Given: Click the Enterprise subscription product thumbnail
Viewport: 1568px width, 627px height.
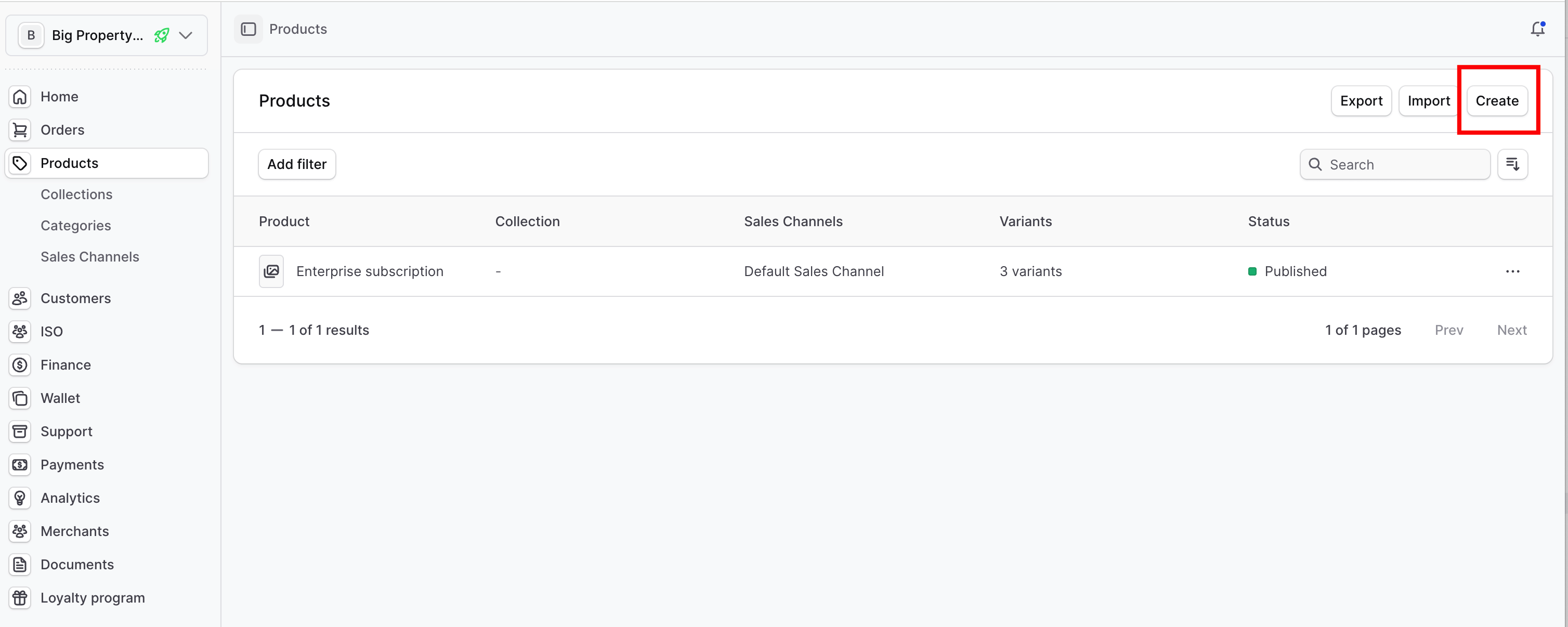Looking at the screenshot, I should pyautogui.click(x=271, y=271).
